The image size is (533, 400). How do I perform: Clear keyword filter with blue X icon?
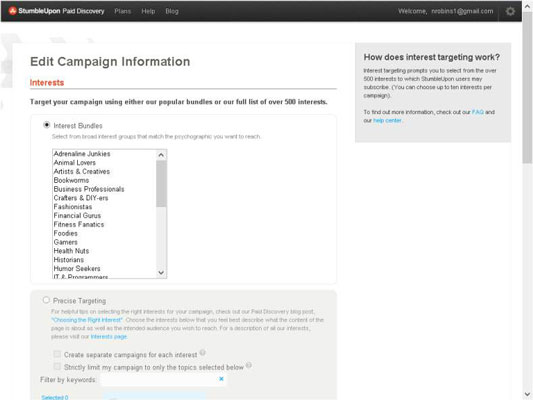click(221, 379)
